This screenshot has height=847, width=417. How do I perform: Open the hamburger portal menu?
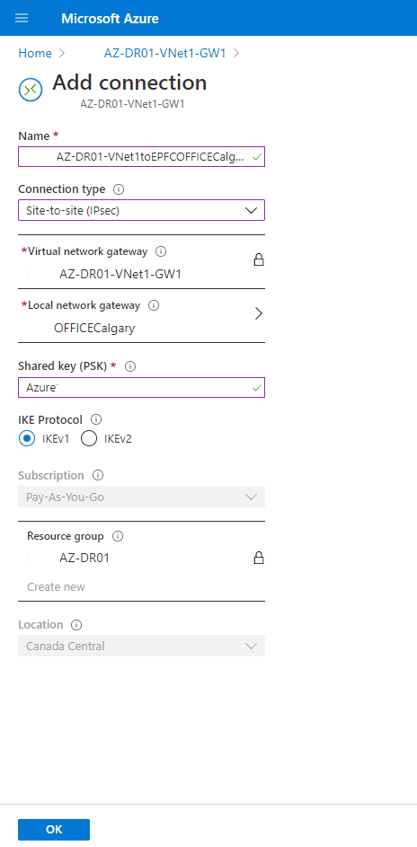22,18
